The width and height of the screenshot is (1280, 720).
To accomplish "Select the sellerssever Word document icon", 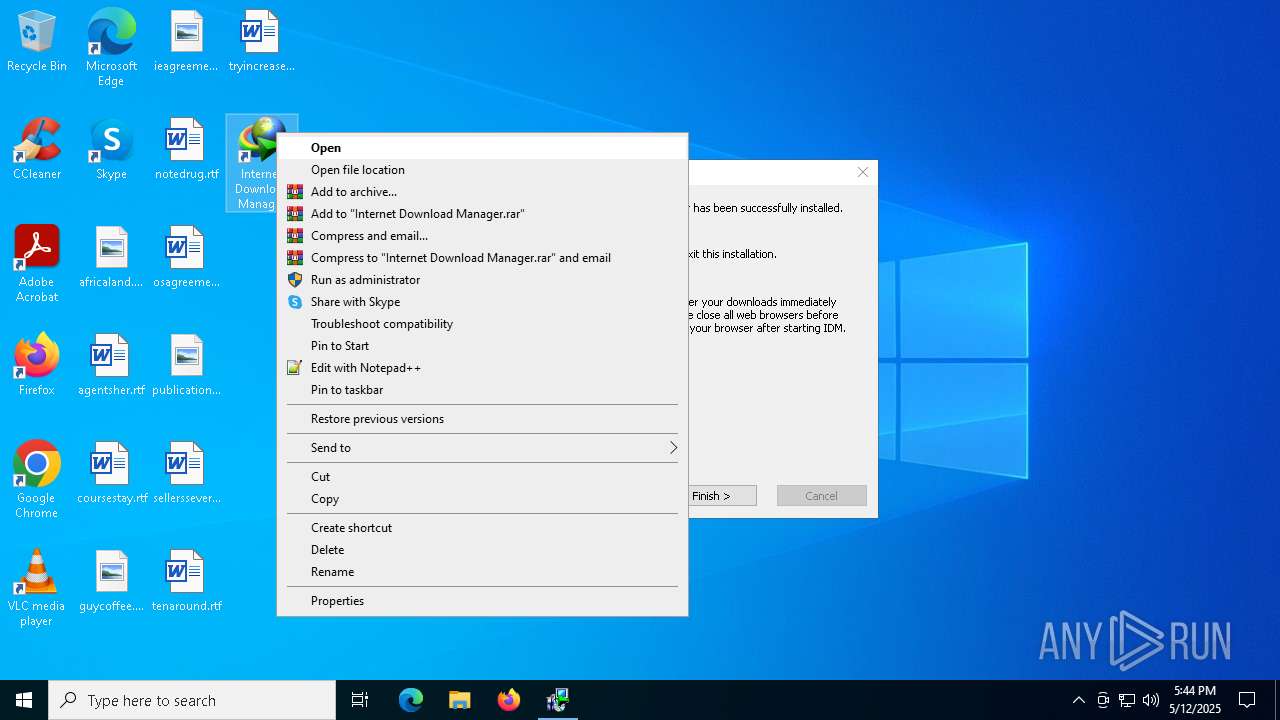I will pos(186,474).
